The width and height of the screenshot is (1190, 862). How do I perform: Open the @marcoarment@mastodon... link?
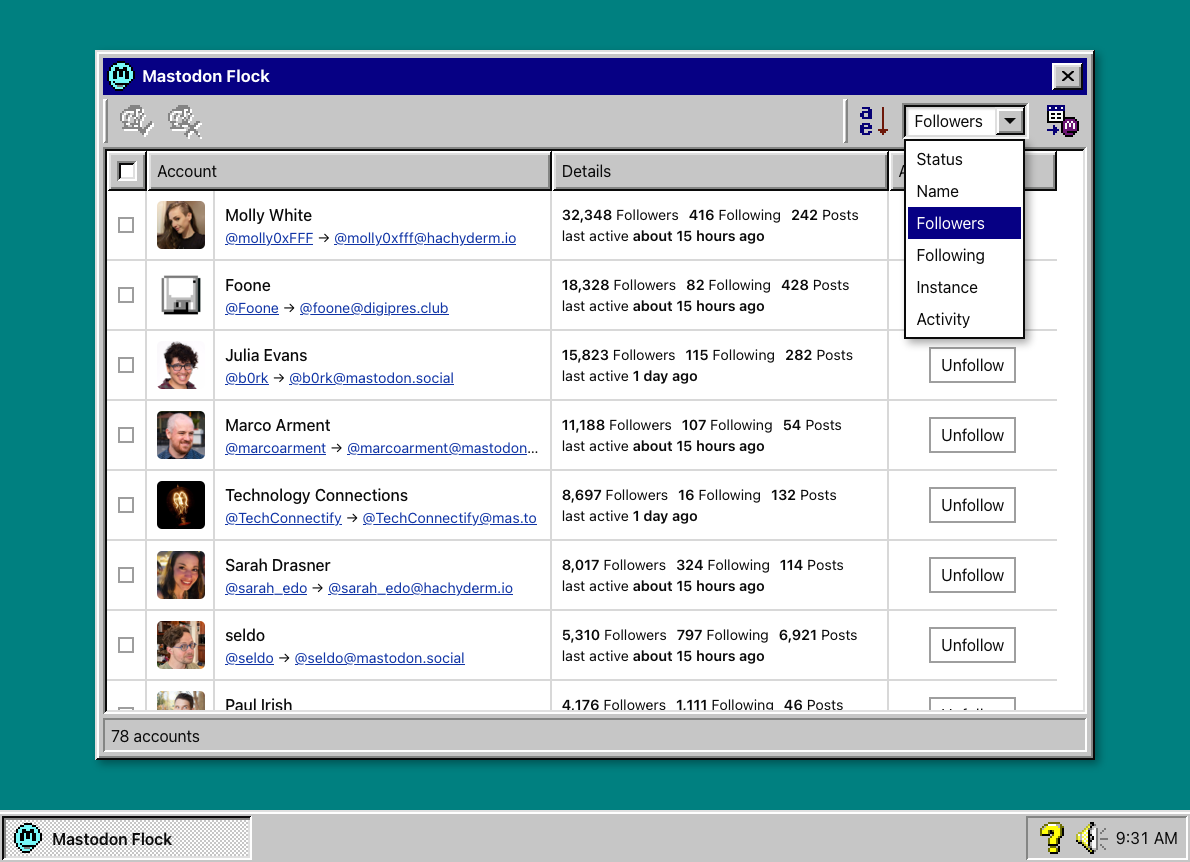[x=442, y=448]
